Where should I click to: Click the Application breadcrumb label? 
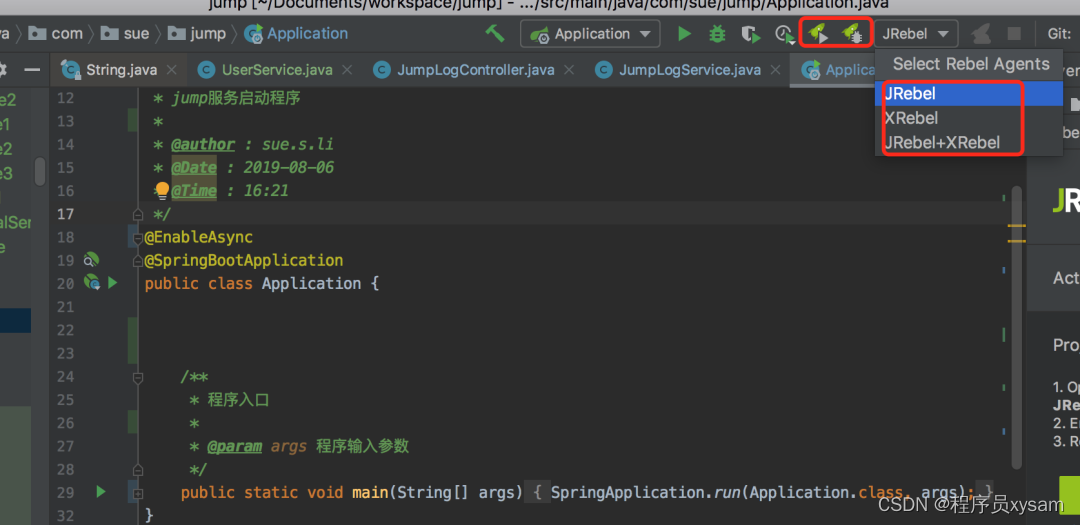point(307,33)
